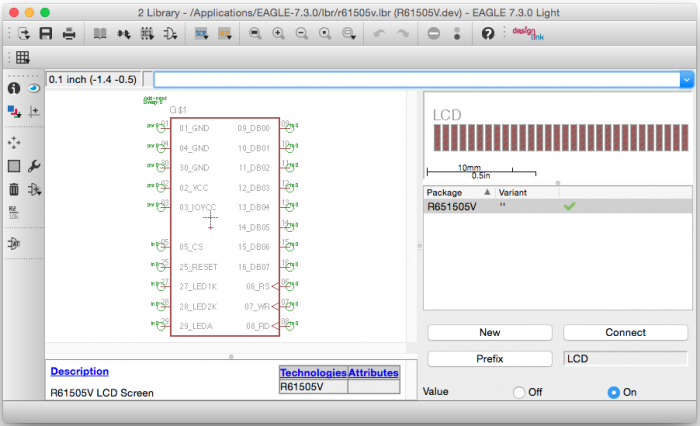The image size is (700, 426).
Task: Set Value to Off
Action: coord(519,392)
